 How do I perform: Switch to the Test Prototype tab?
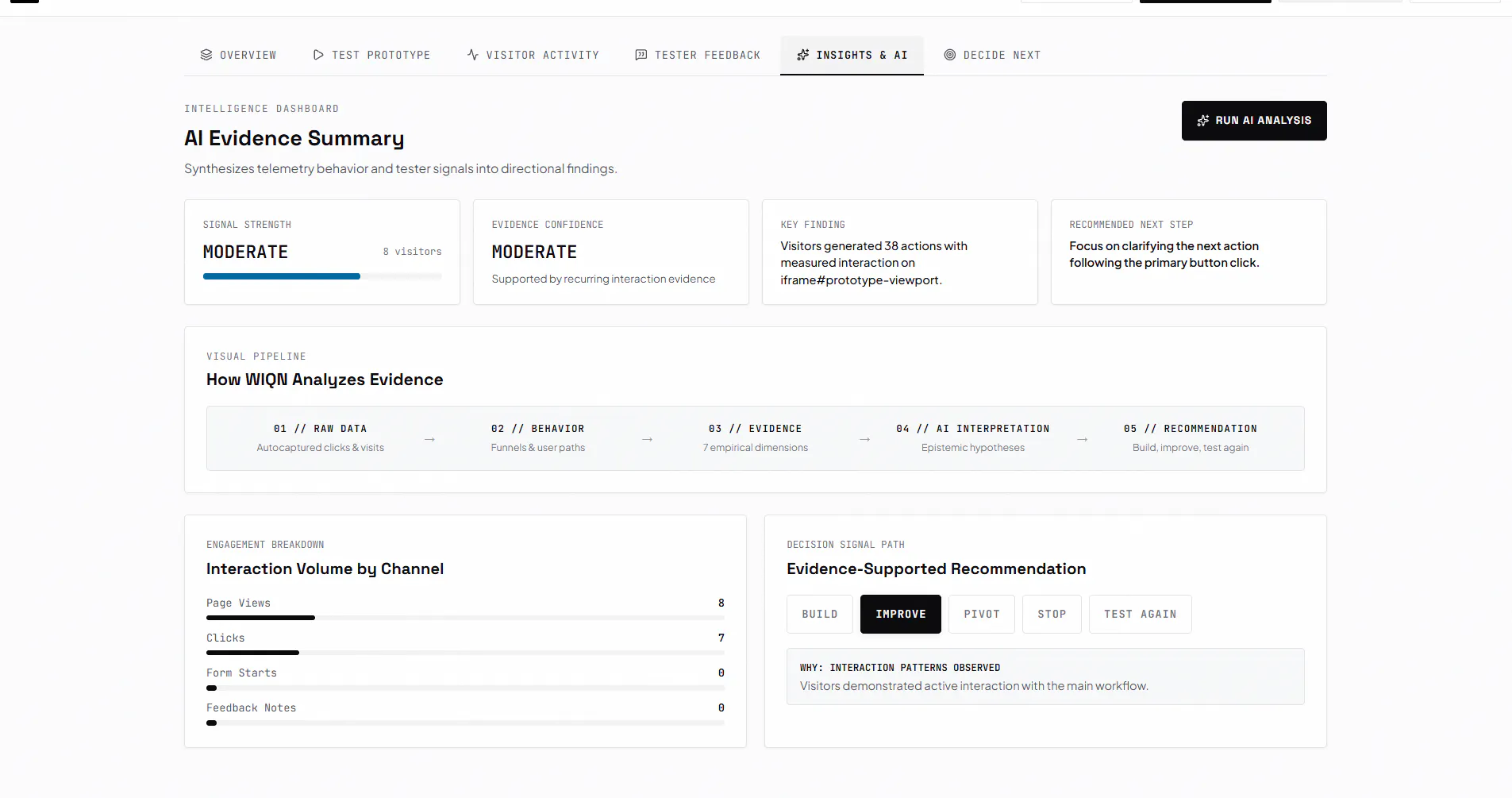371,55
